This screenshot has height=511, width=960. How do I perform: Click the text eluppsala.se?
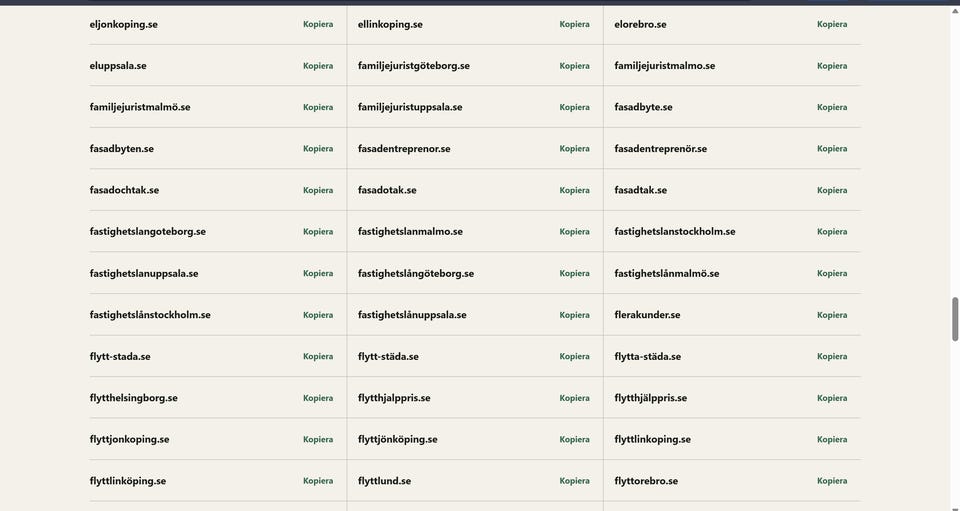[118, 65]
